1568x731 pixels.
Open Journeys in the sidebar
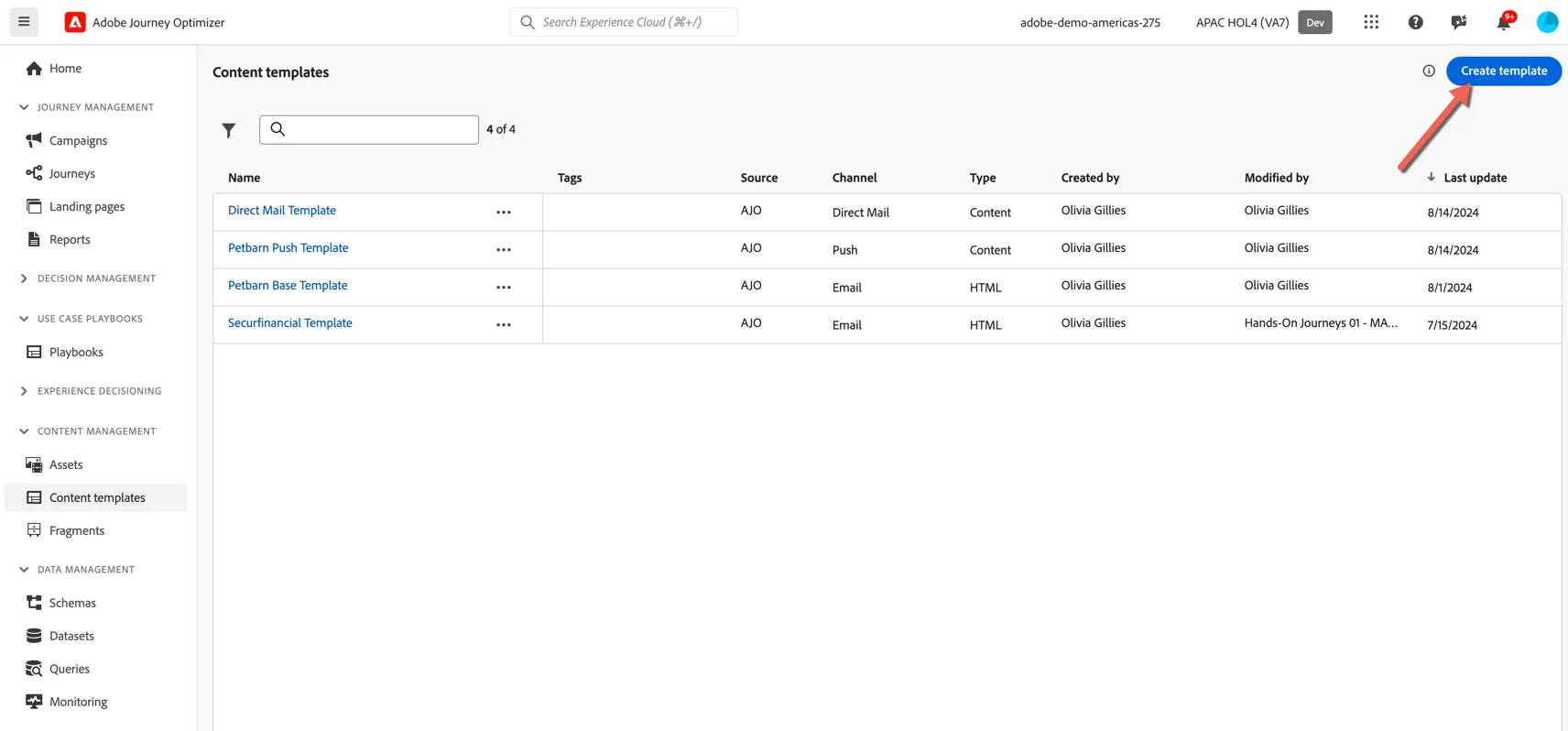(x=71, y=174)
